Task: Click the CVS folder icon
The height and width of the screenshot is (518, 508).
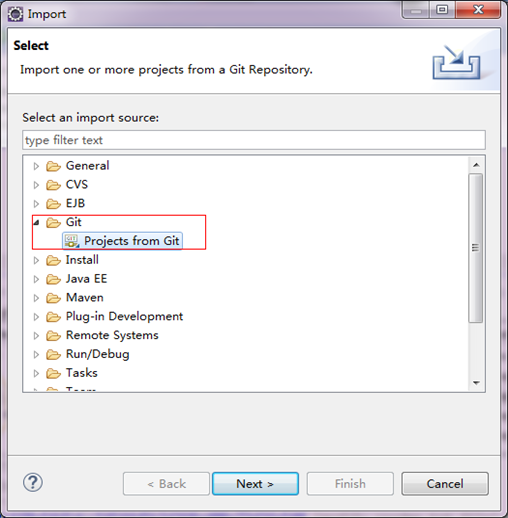Action: click(53, 185)
